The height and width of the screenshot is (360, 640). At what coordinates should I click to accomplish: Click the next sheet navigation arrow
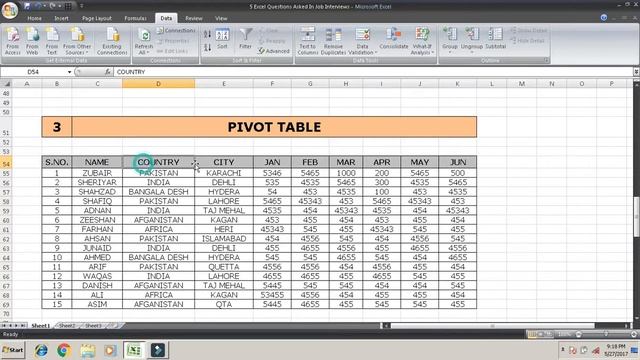pyautogui.click(x=16, y=326)
